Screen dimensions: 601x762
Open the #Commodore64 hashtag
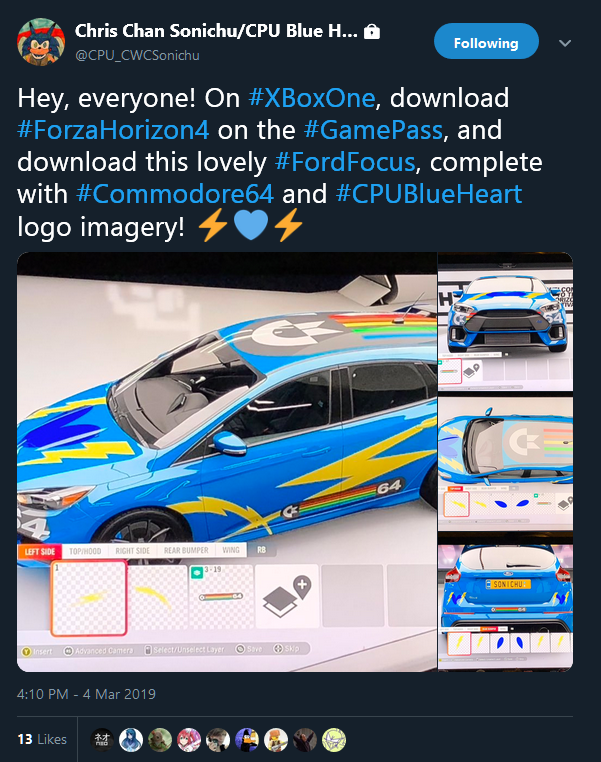pos(175,194)
